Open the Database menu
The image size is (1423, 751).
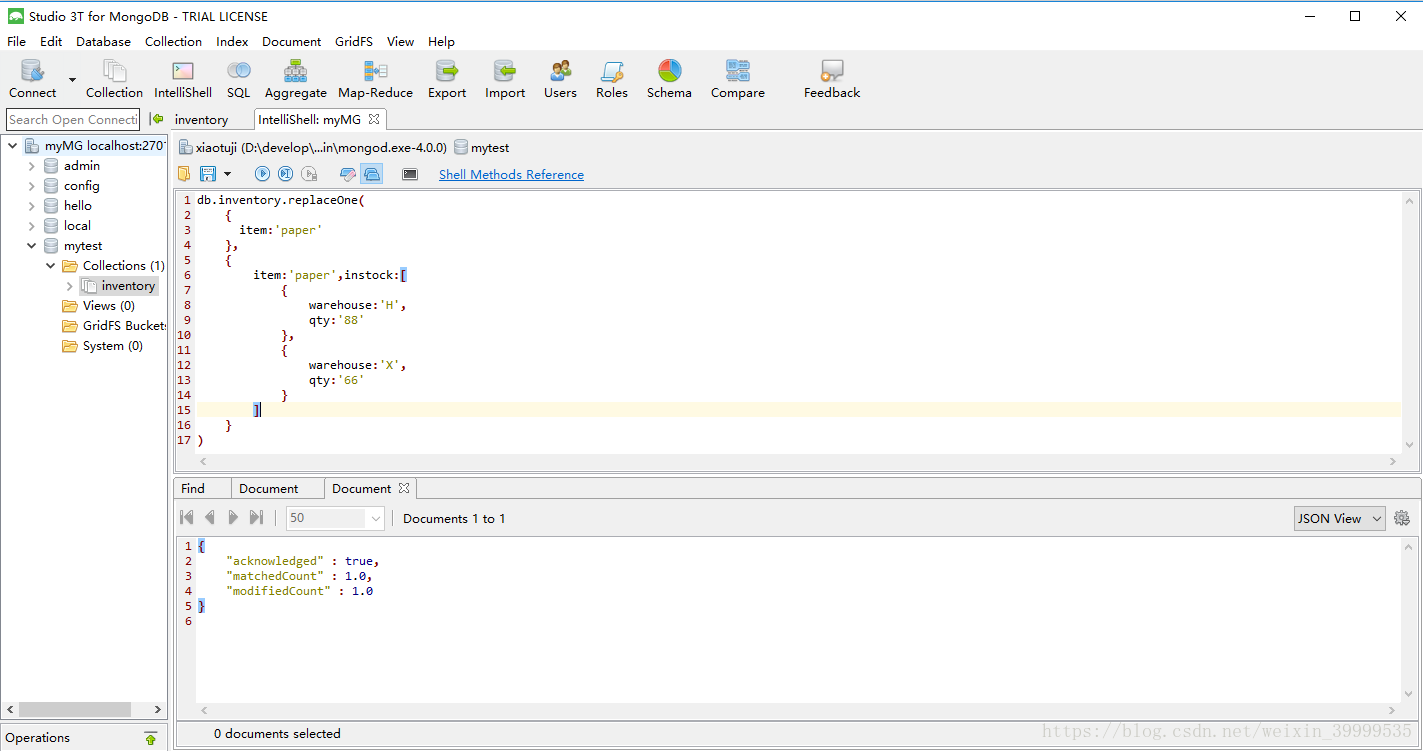point(104,41)
